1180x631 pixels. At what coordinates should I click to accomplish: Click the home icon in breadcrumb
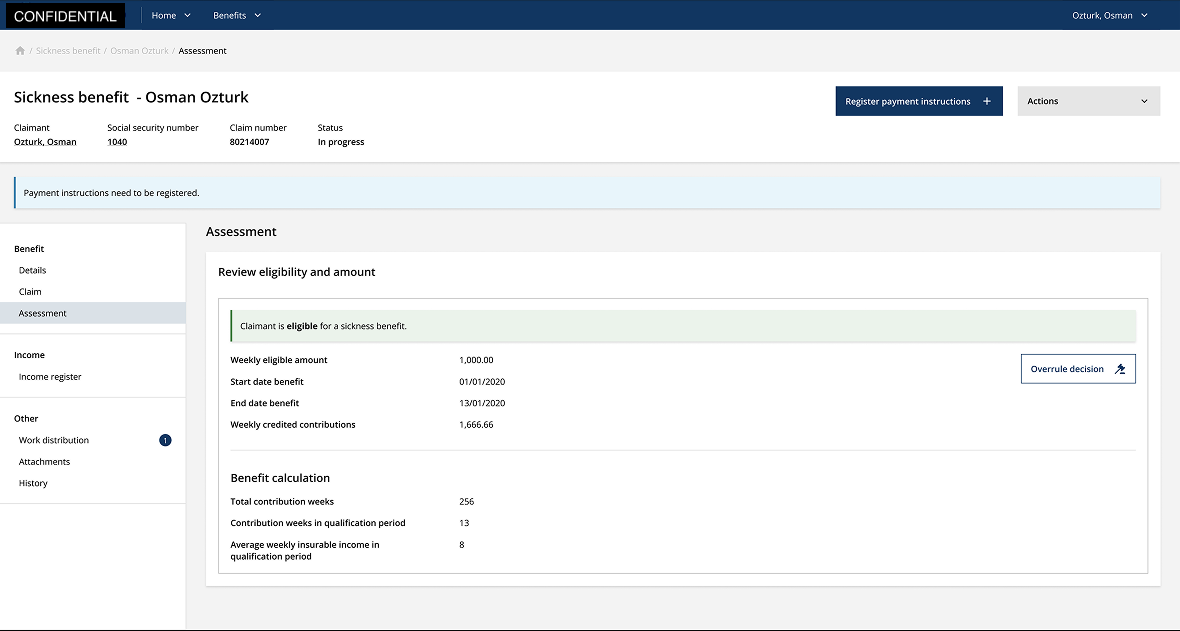(20, 51)
